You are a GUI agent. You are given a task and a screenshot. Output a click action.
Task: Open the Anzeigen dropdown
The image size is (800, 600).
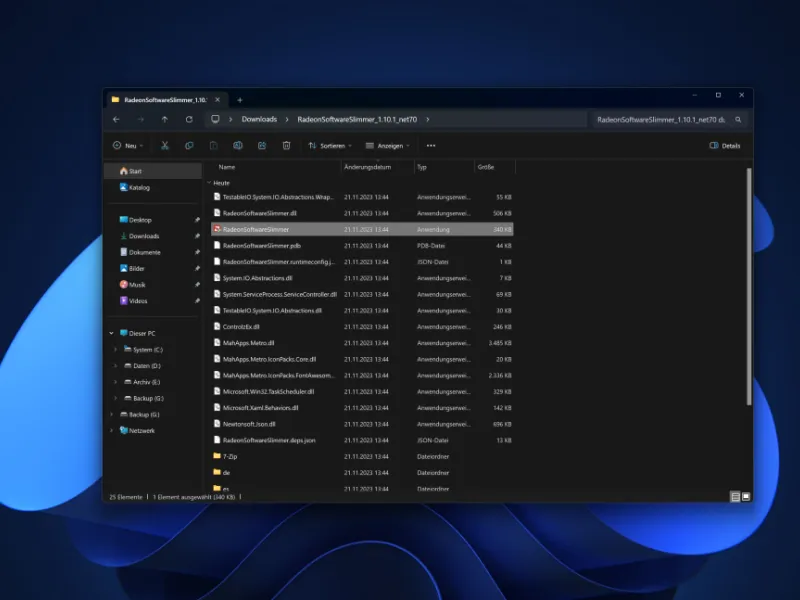(388, 146)
